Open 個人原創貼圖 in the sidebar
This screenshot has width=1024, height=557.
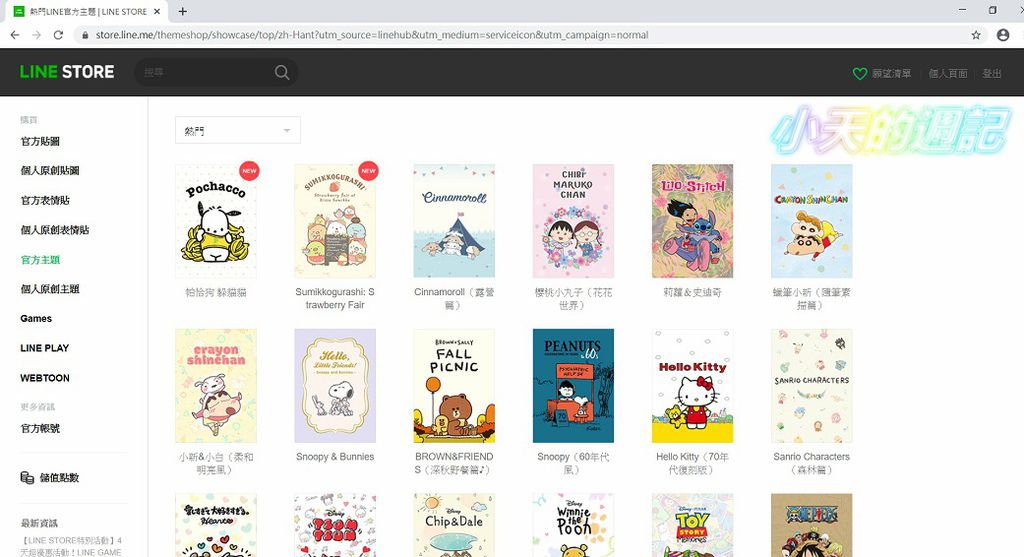click(x=50, y=170)
